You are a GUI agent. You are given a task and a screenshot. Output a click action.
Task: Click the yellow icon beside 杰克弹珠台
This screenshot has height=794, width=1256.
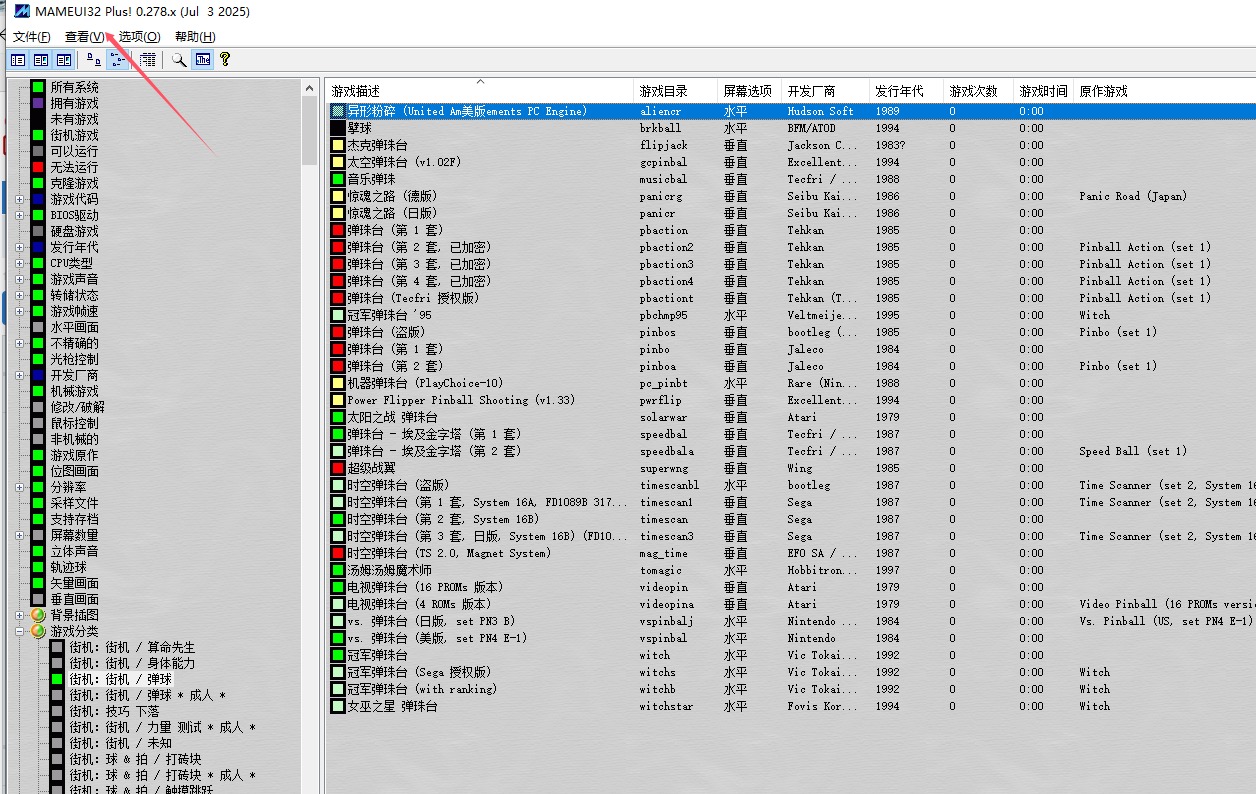click(338, 145)
